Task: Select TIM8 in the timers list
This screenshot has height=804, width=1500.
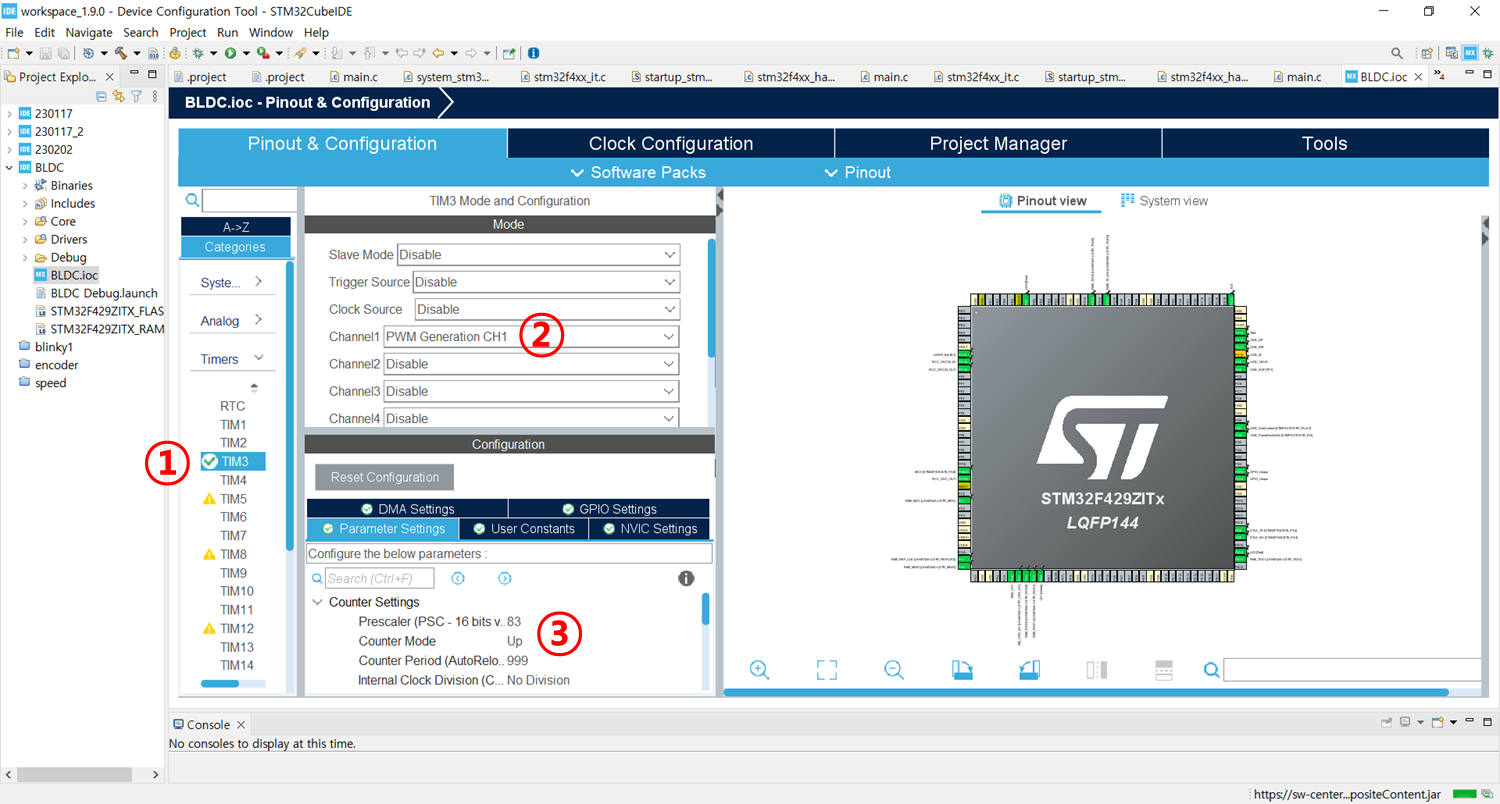Action: click(233, 554)
